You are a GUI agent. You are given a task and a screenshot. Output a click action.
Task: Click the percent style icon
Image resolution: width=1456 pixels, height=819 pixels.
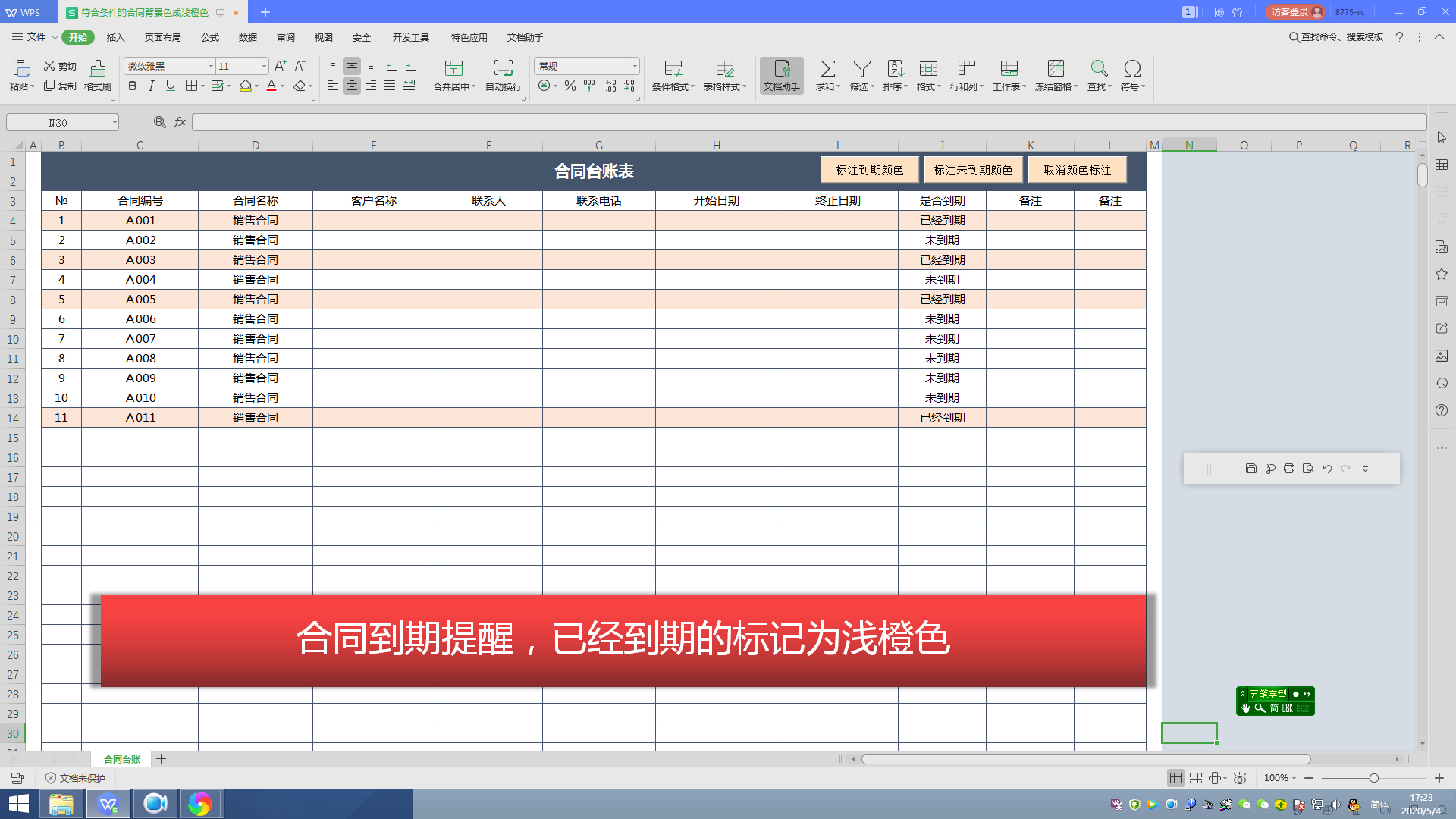click(x=570, y=86)
